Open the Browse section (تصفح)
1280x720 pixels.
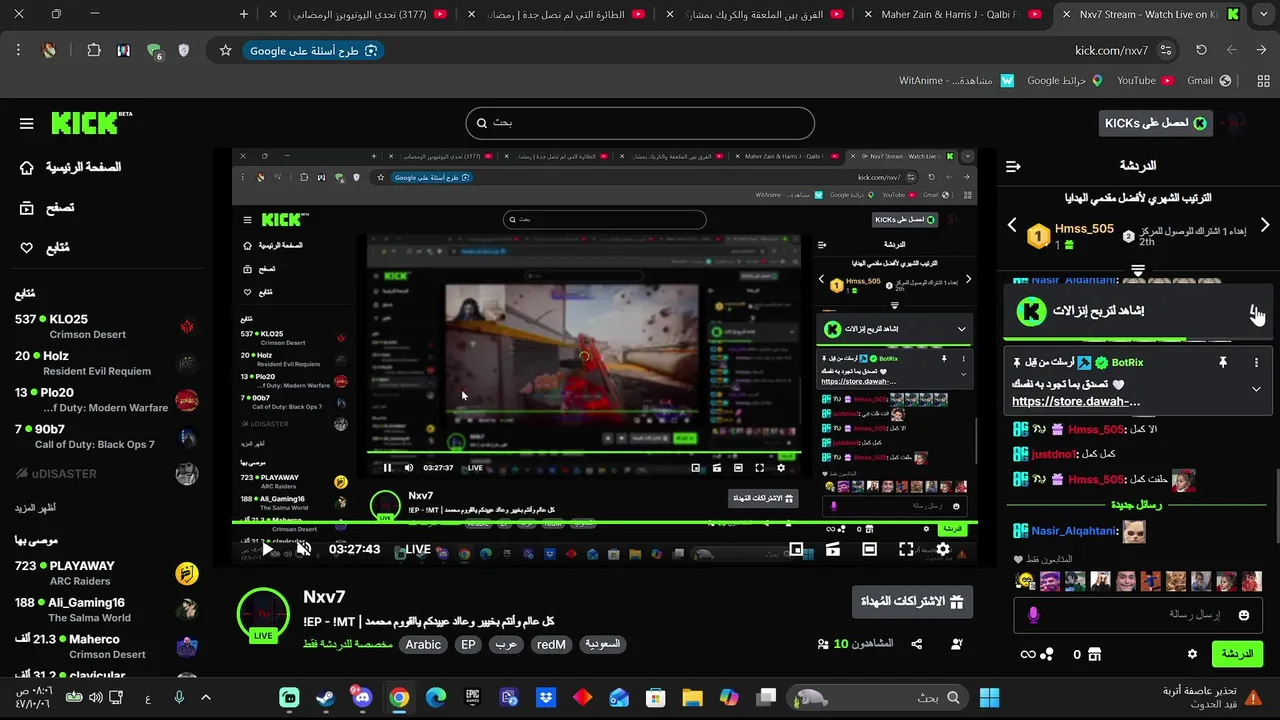tap(47, 208)
